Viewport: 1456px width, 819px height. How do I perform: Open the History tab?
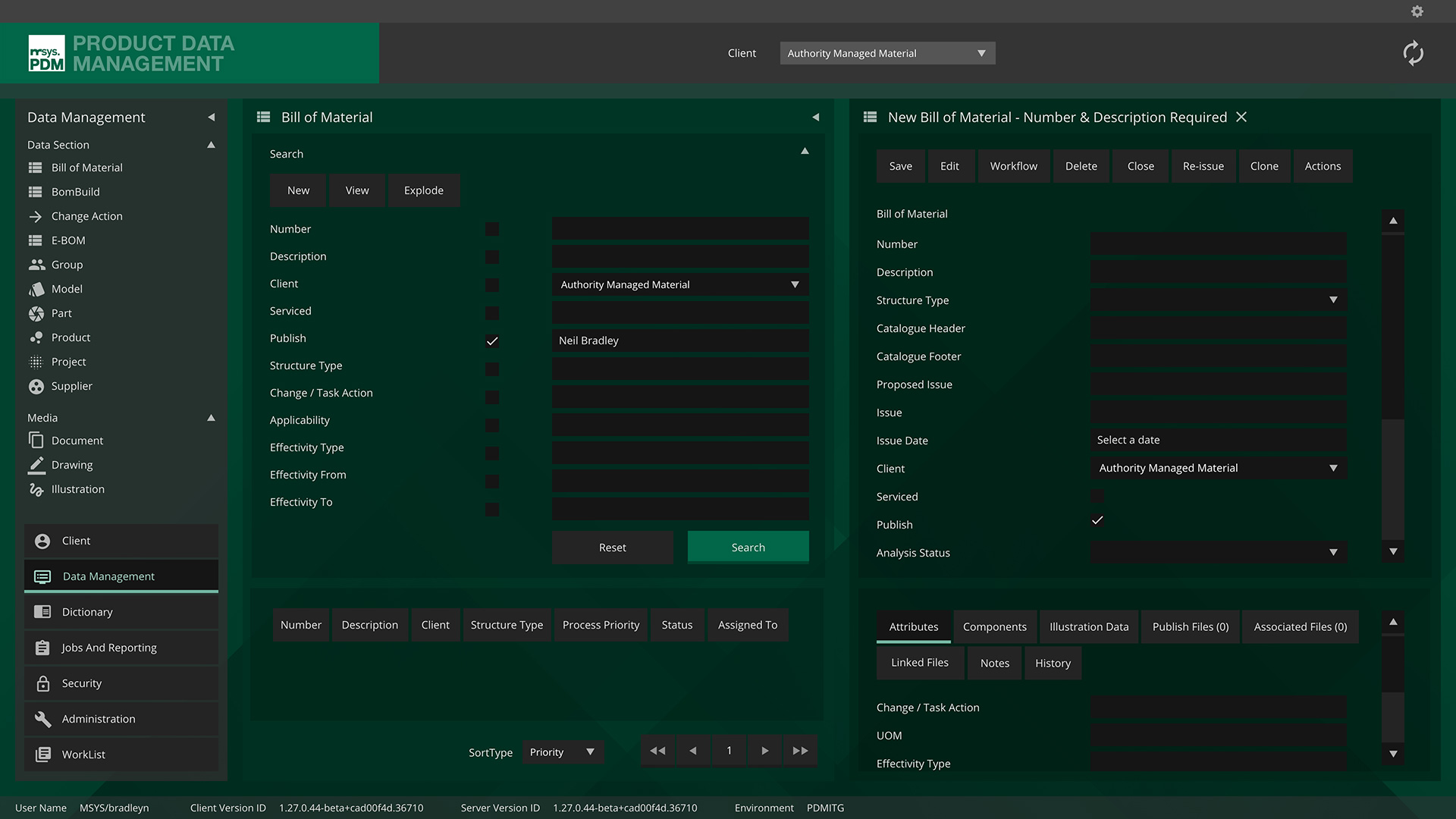pos(1053,664)
